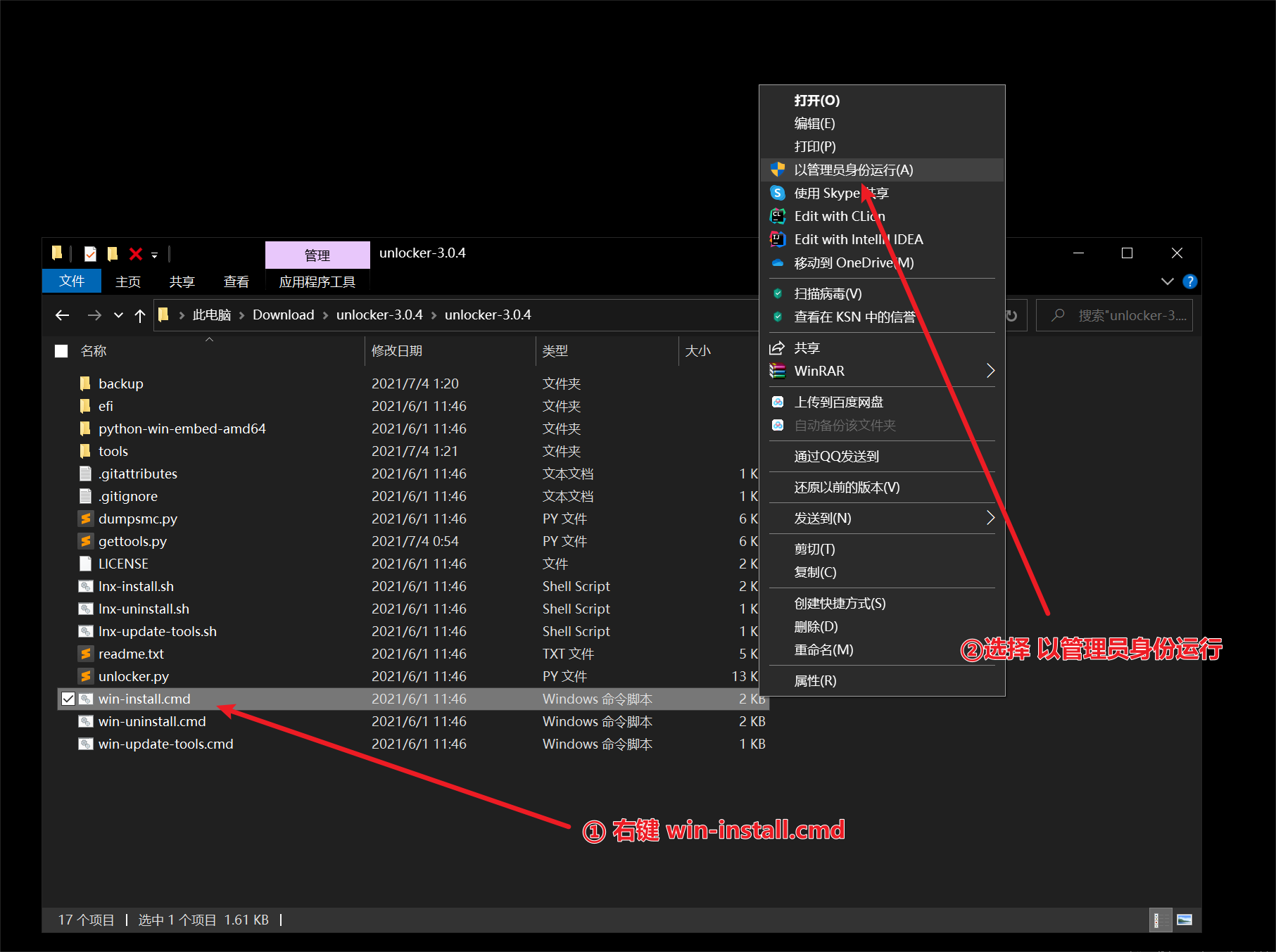The height and width of the screenshot is (952, 1276).
Task: Click the blue help question mark icon
Action: coord(1189,281)
